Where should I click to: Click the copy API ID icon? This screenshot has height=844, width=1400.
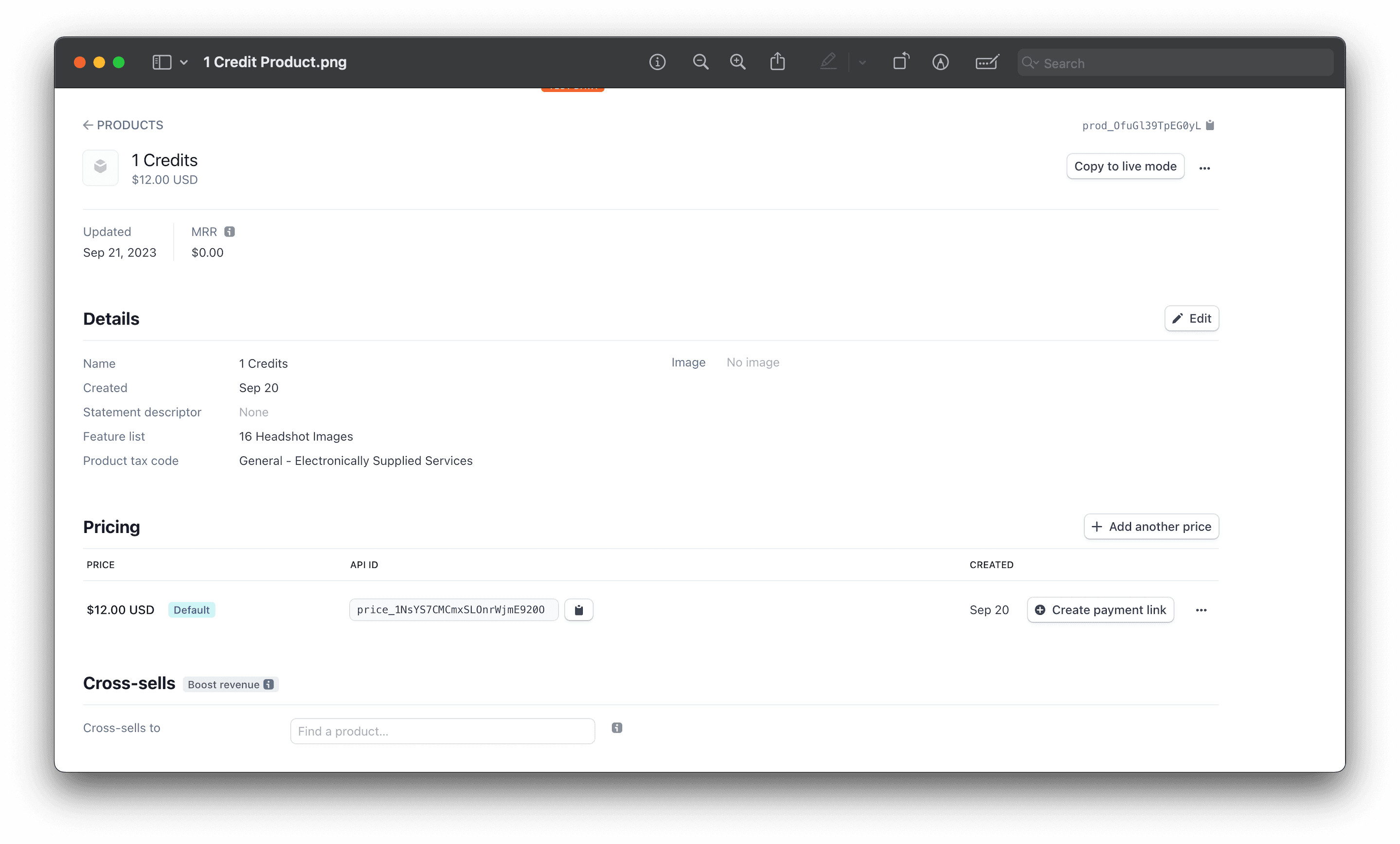point(578,610)
